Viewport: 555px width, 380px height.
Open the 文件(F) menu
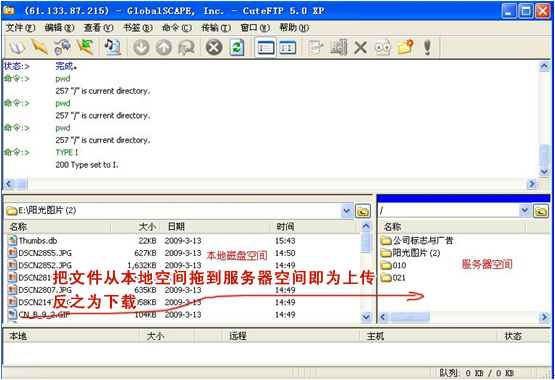pyautogui.click(x=20, y=28)
